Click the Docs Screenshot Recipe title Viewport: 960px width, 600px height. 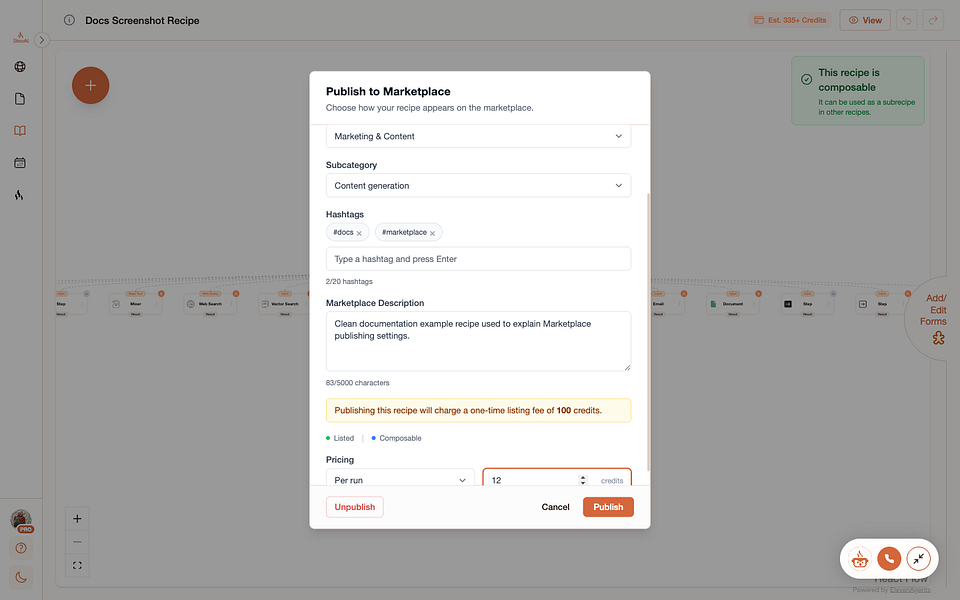coord(142,20)
